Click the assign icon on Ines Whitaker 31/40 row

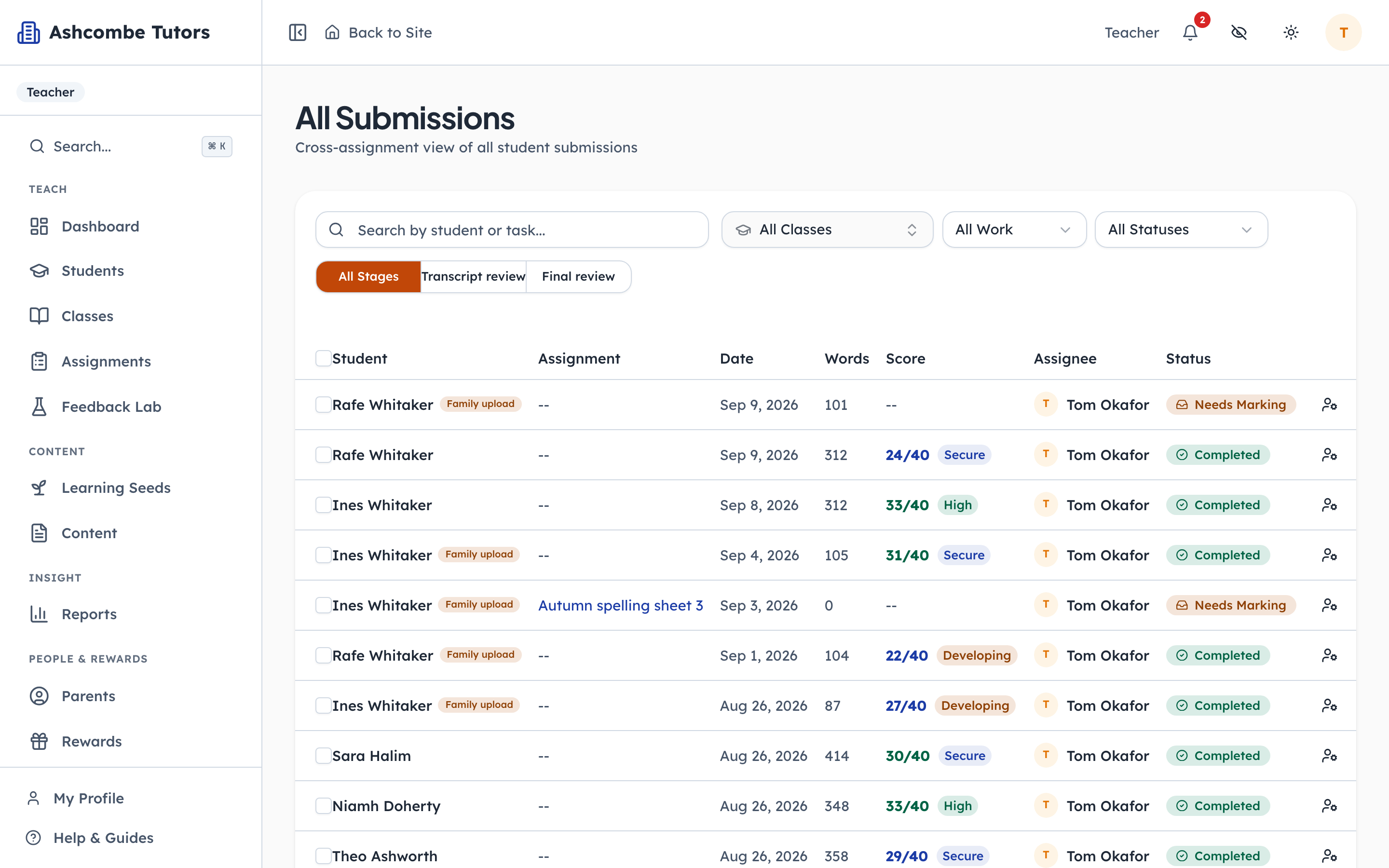click(1329, 555)
